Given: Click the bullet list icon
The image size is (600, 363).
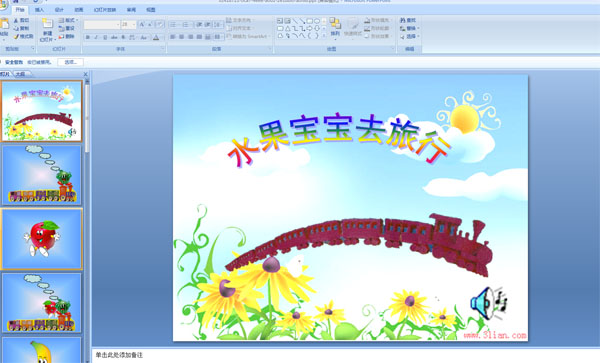Looking at the screenshot, I should (173, 25).
